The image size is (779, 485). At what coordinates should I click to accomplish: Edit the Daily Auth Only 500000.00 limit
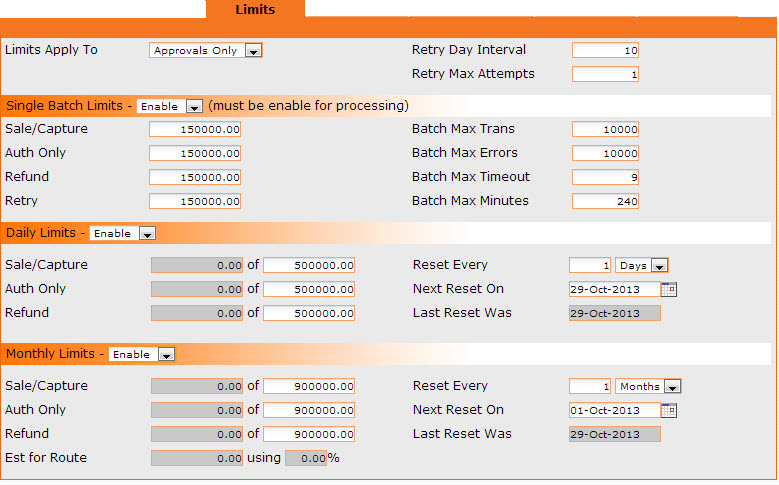coord(309,289)
